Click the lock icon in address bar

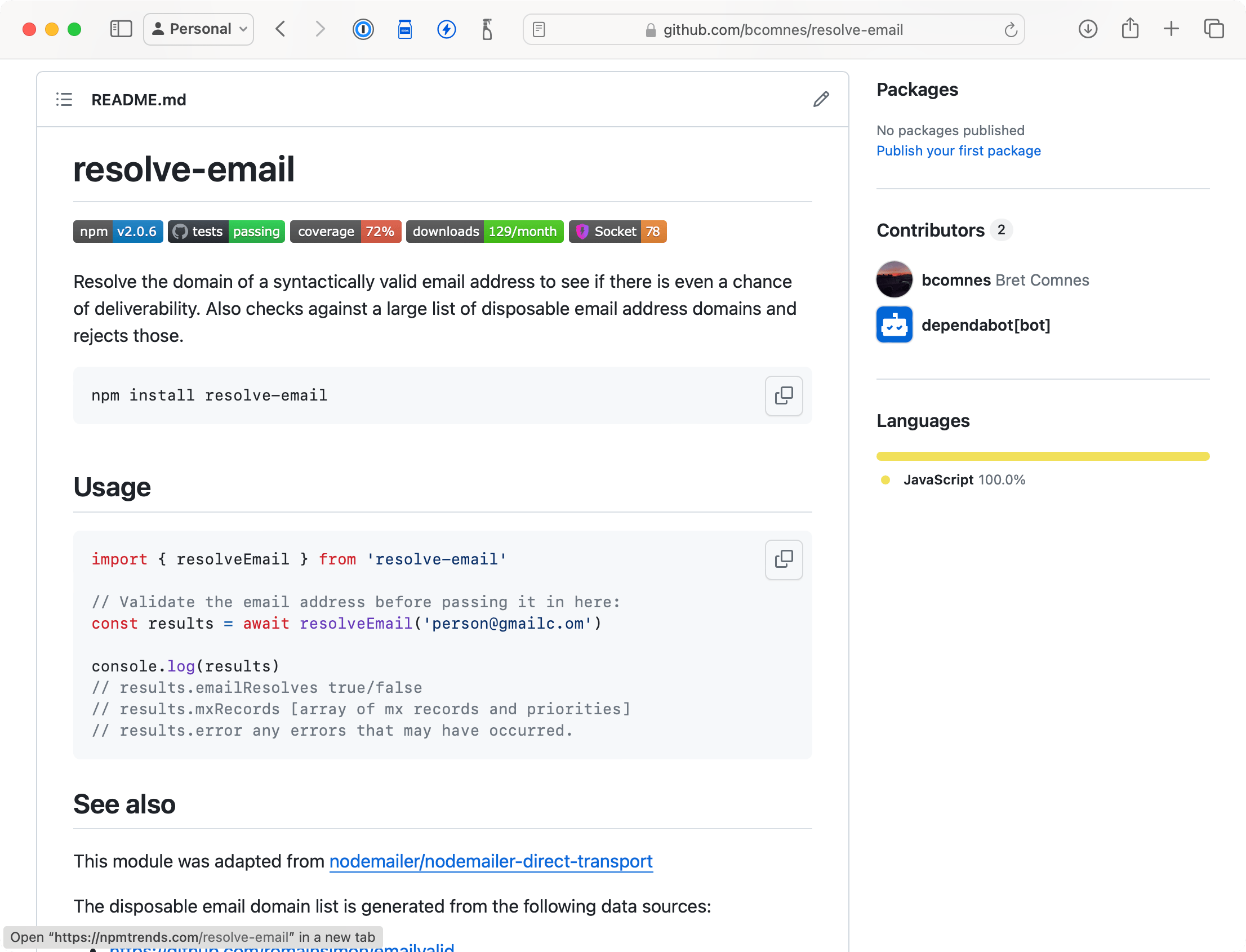[651, 30]
